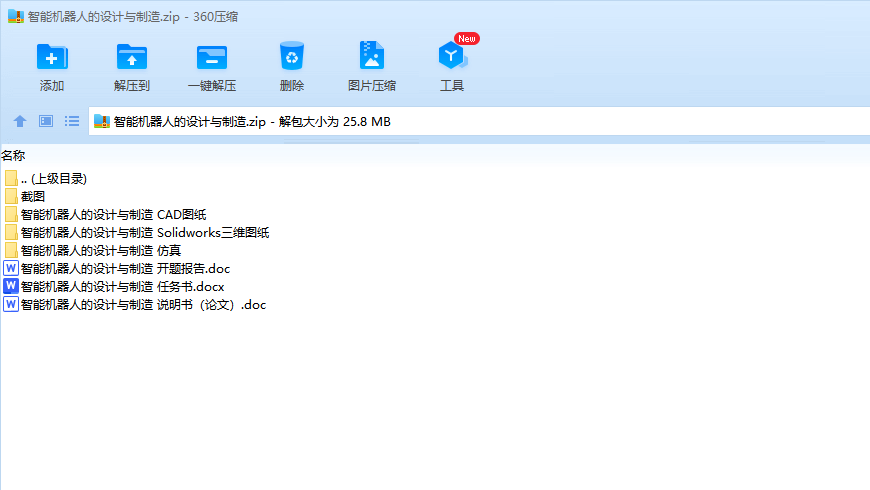The width and height of the screenshot is (870, 490).
Task: Click the zip archive icon in the address bar
Action: [x=102, y=122]
